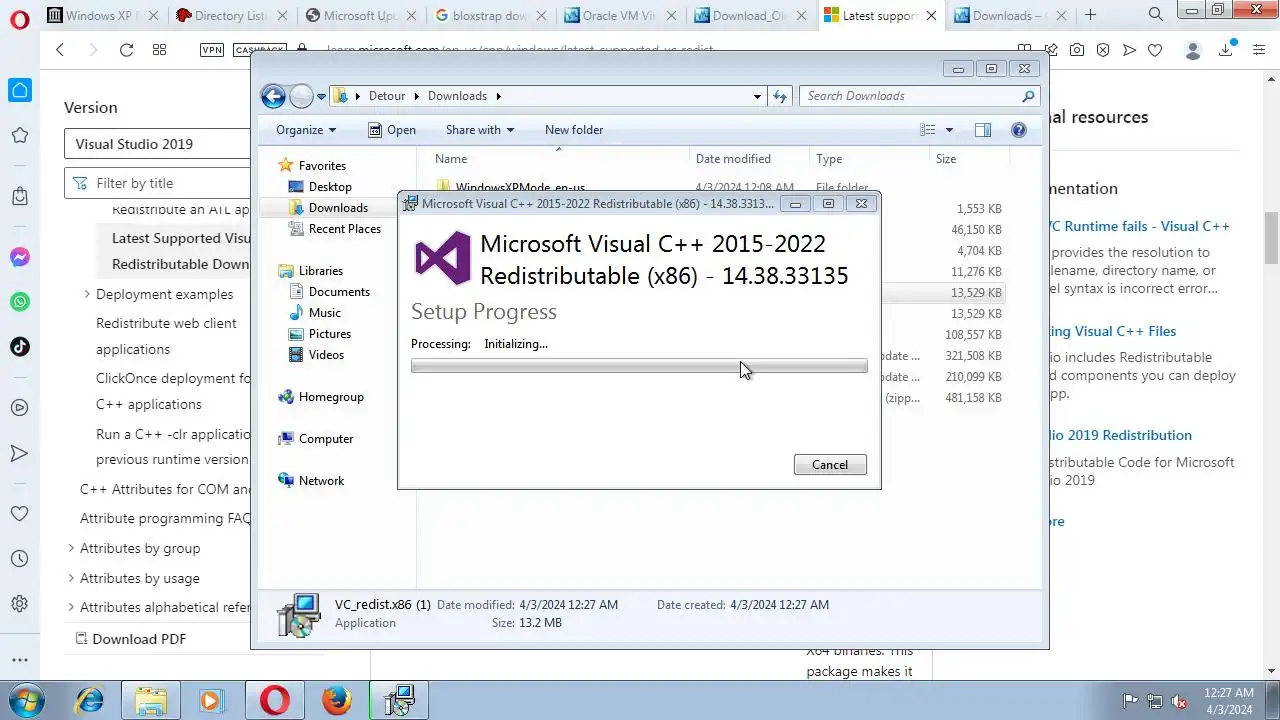Viewport: 1280px width, 720px height.
Task: Toggle the Explorer preview pane
Action: 983,130
